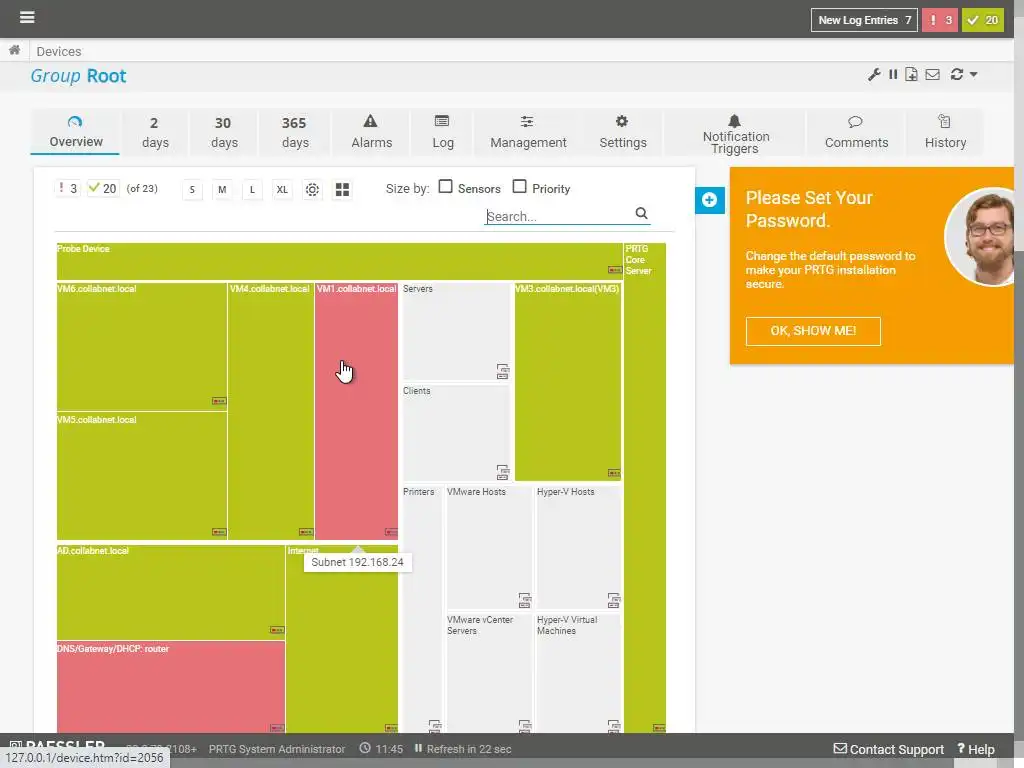Switch to treemap grid view icon
This screenshot has height=768, width=1024.
click(x=342, y=189)
